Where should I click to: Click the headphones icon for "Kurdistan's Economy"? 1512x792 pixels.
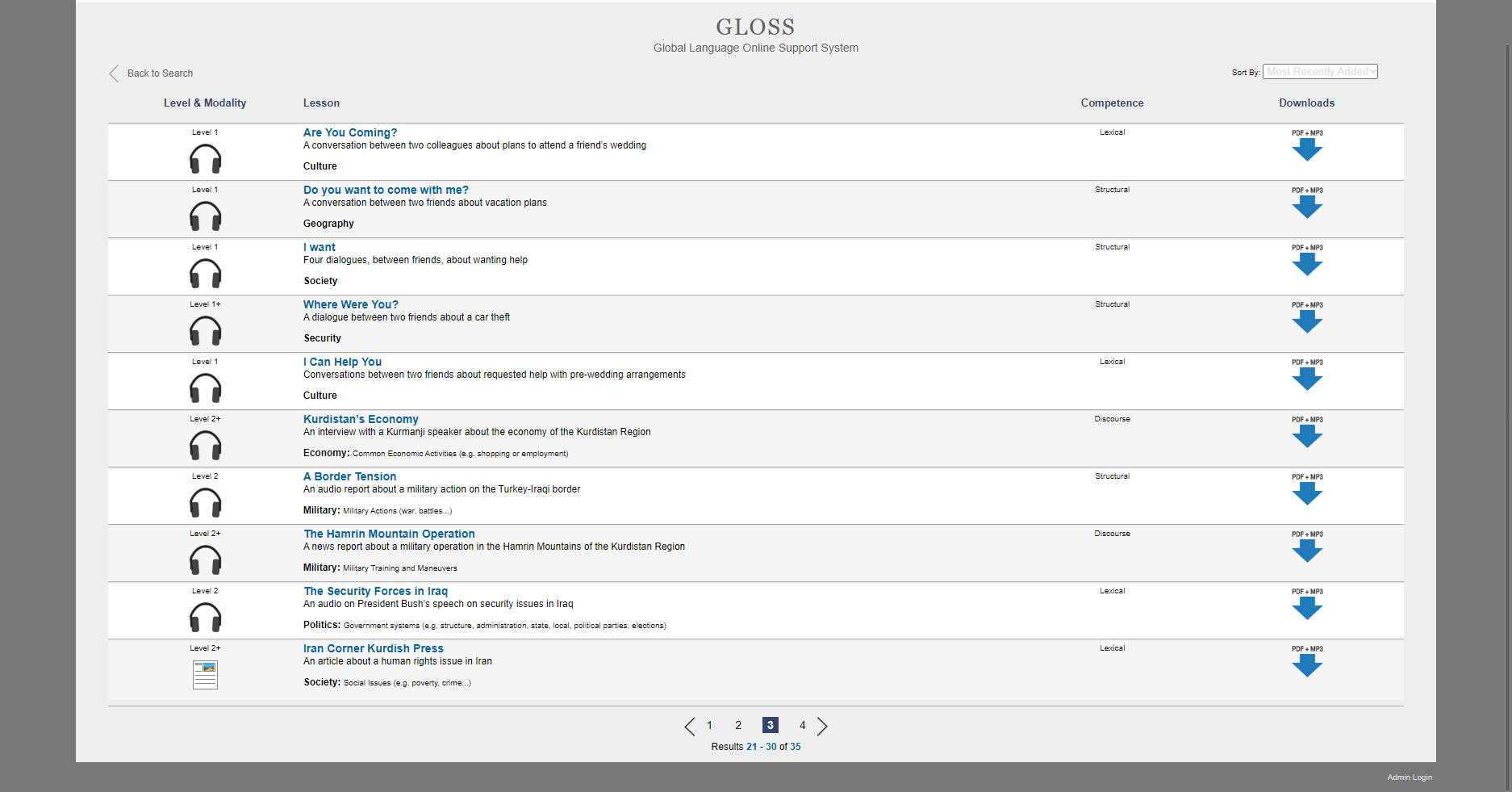[205, 445]
